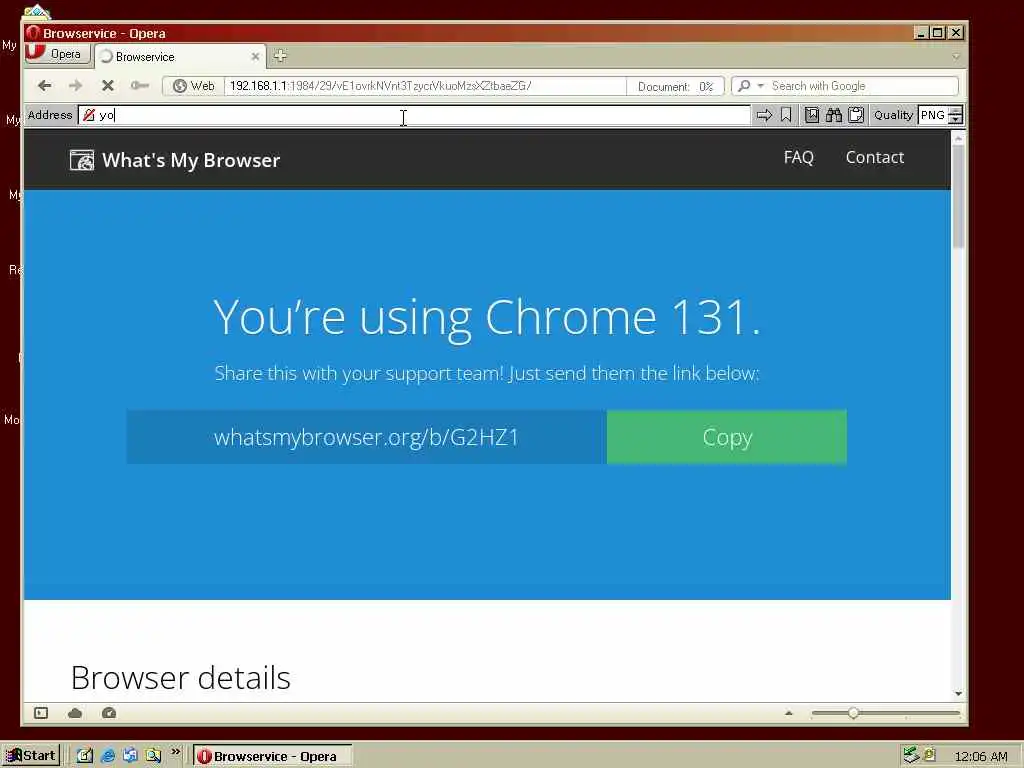Click the "You're using Chrome 131." heading
The width and height of the screenshot is (1024, 768).
[487, 317]
